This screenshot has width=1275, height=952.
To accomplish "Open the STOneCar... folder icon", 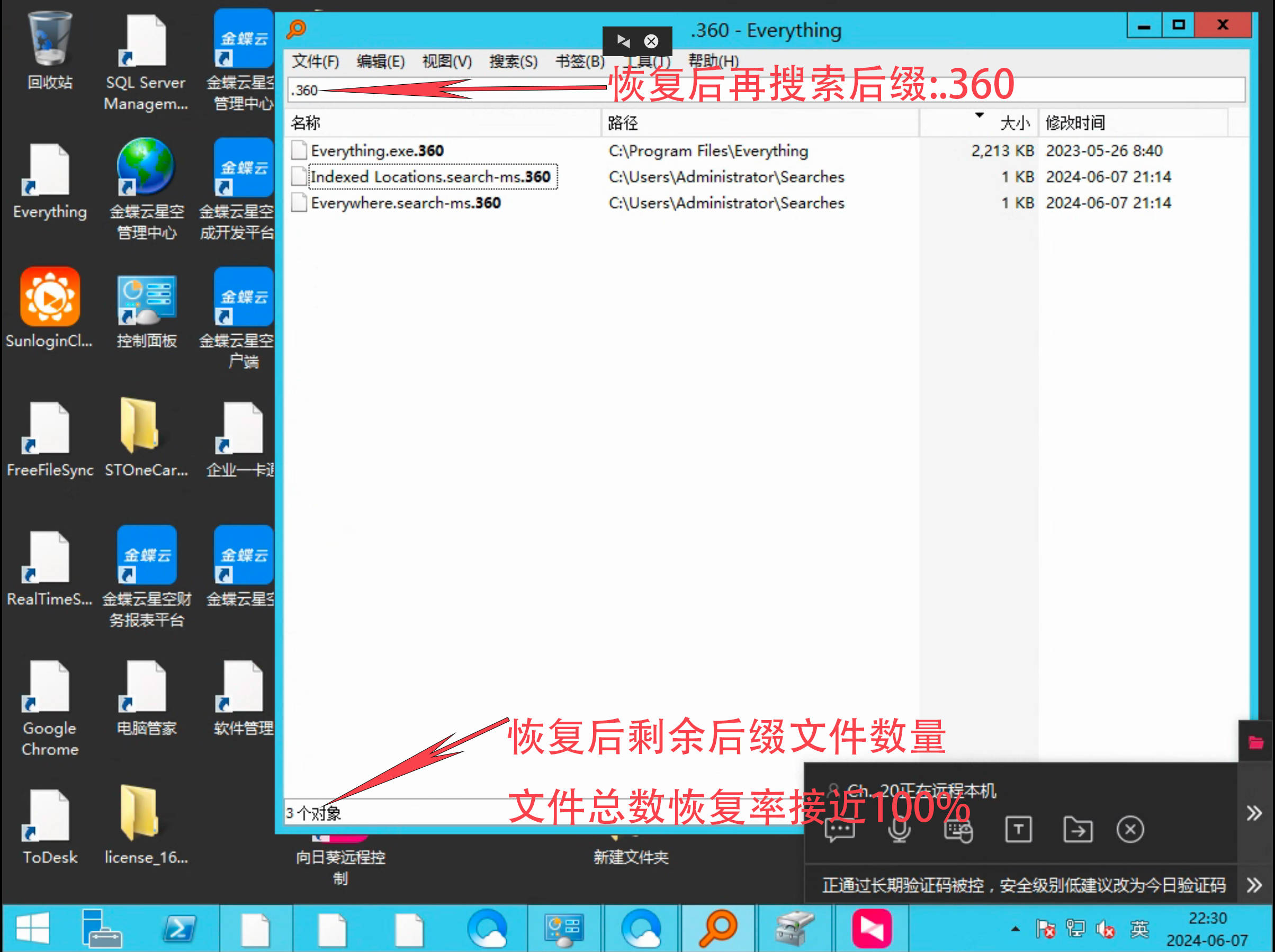I will (x=146, y=438).
